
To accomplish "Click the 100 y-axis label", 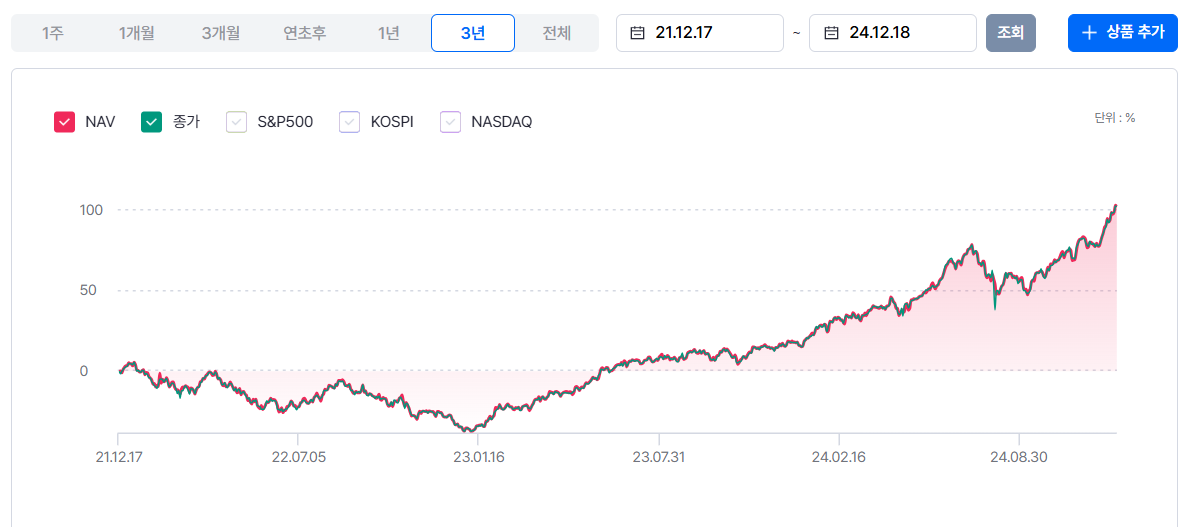I will tap(91, 209).
